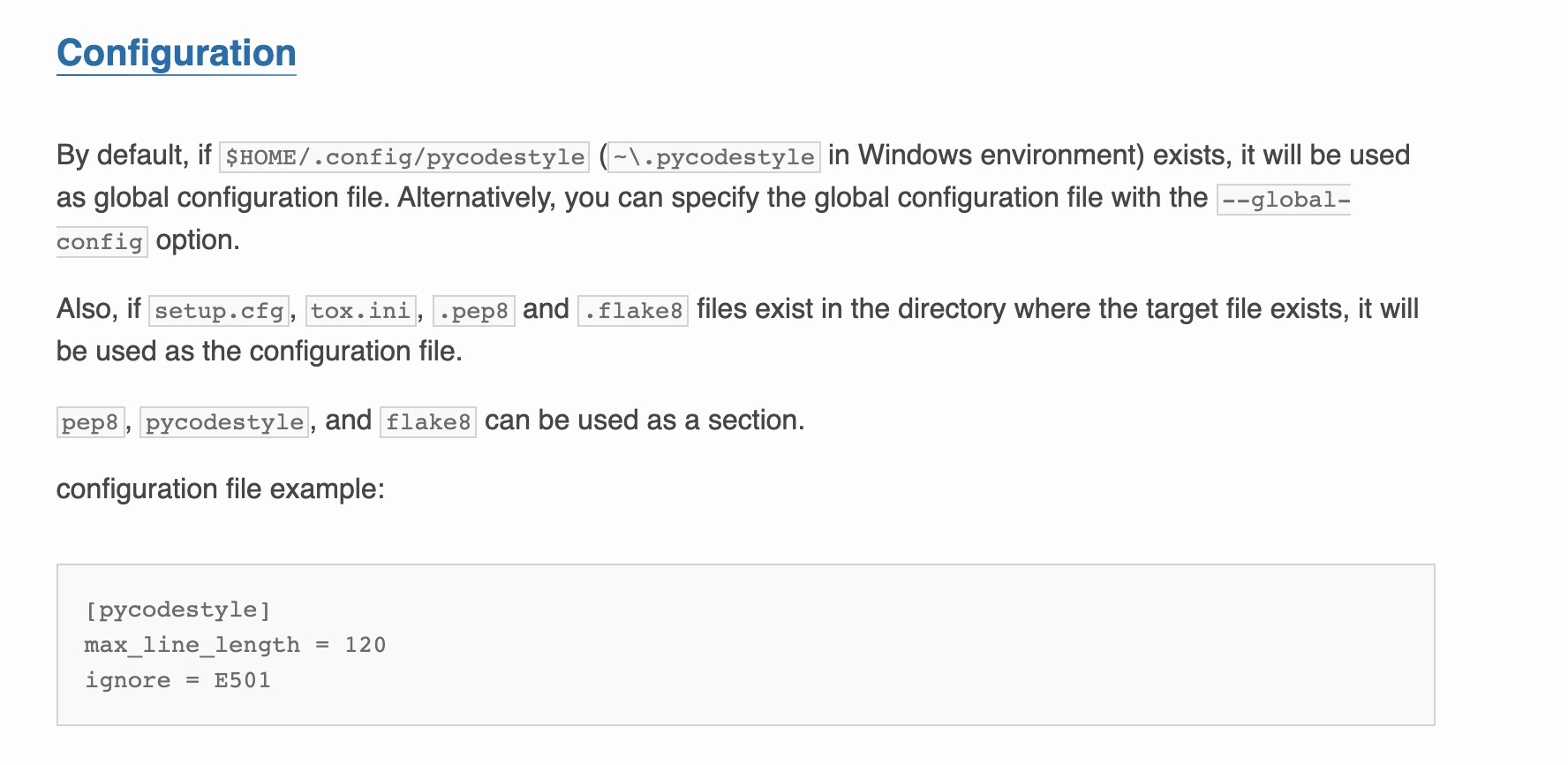Image resolution: width=1568 pixels, height=765 pixels.
Task: Click the [pycodestyle] header in code block
Action: click(177, 610)
